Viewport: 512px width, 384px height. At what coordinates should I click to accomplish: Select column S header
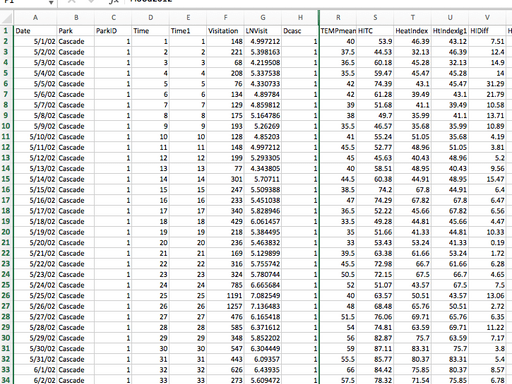coord(375,18)
